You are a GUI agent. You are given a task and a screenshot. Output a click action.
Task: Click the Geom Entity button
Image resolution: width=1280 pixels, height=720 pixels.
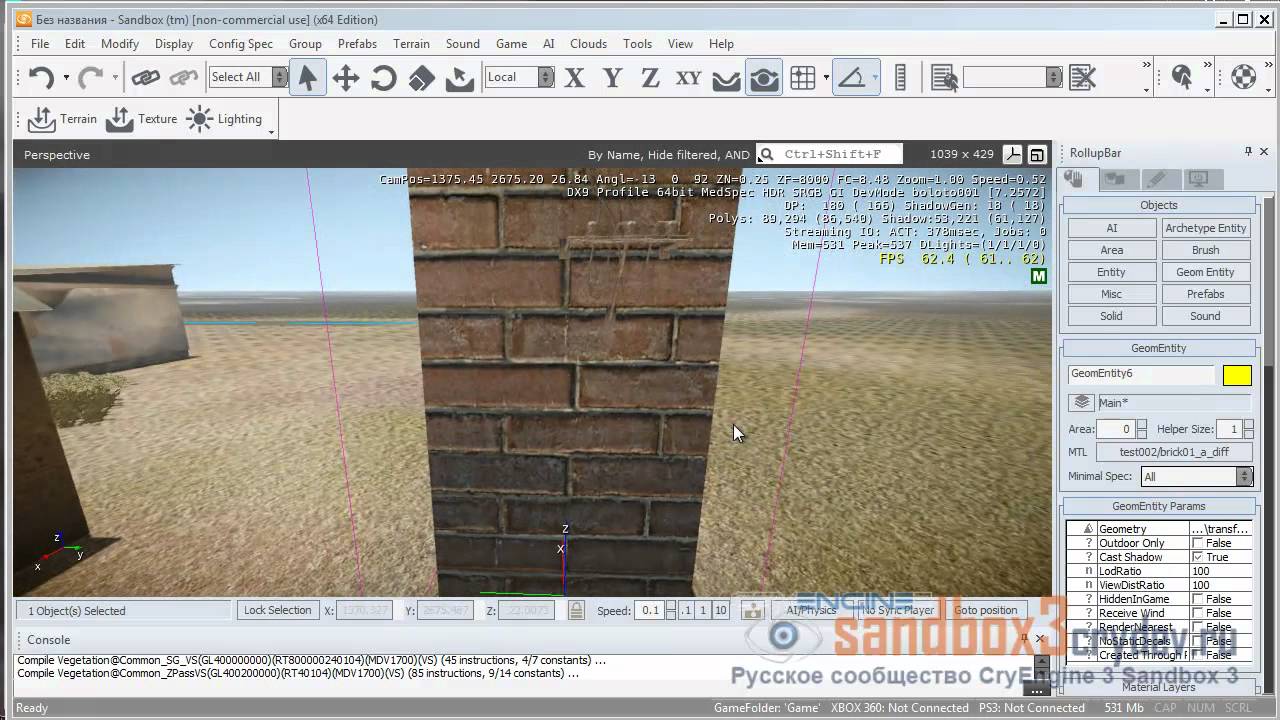1205,272
